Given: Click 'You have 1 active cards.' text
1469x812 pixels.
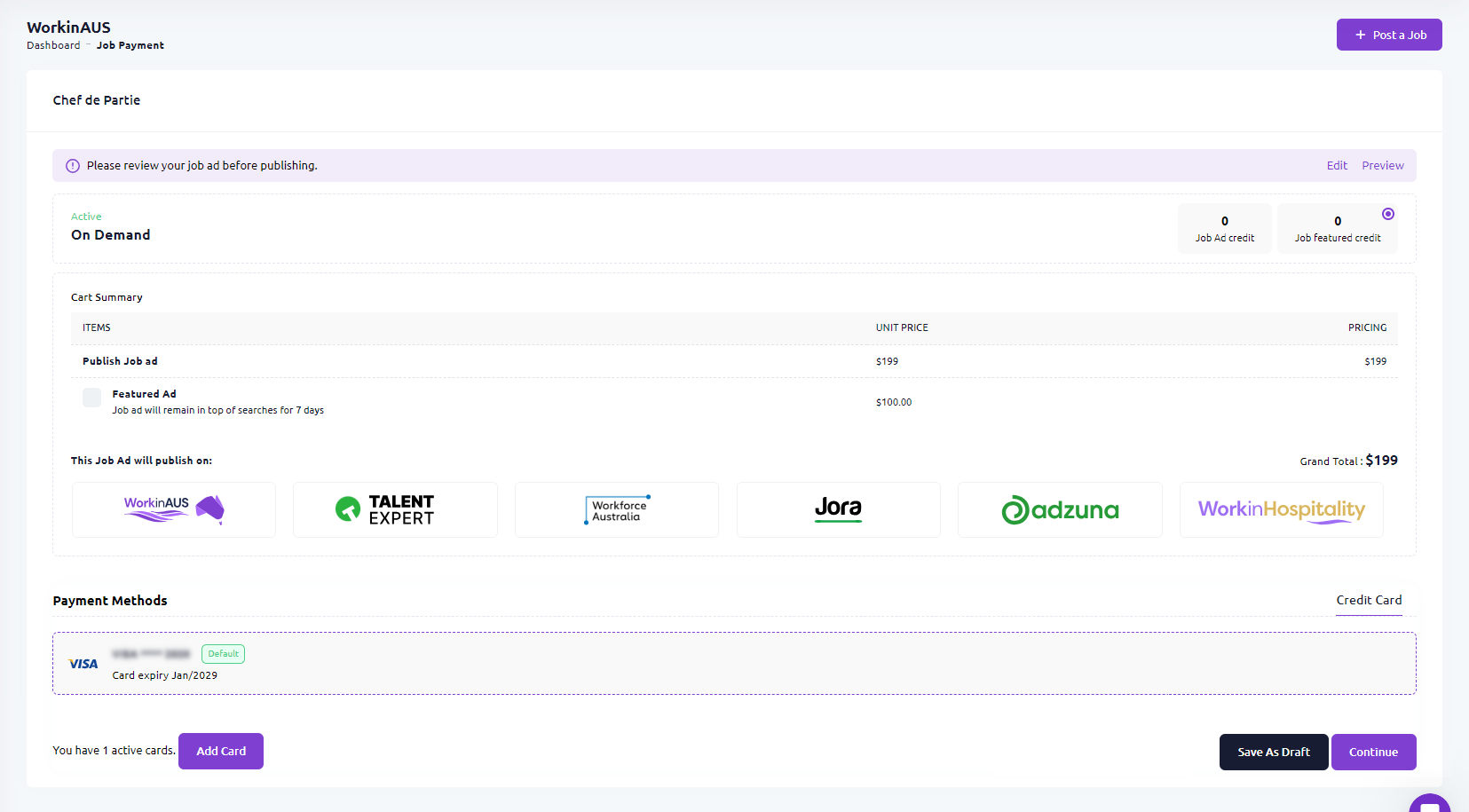Looking at the screenshot, I should pyautogui.click(x=114, y=751).
